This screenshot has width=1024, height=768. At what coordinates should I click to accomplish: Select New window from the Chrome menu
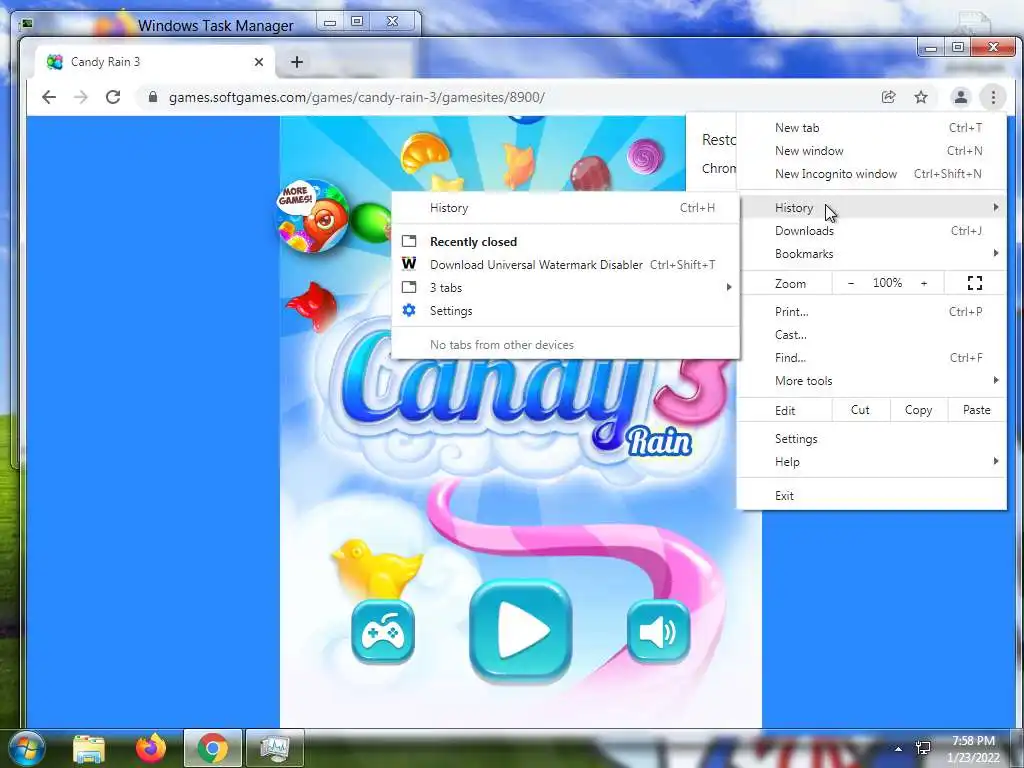click(872, 151)
